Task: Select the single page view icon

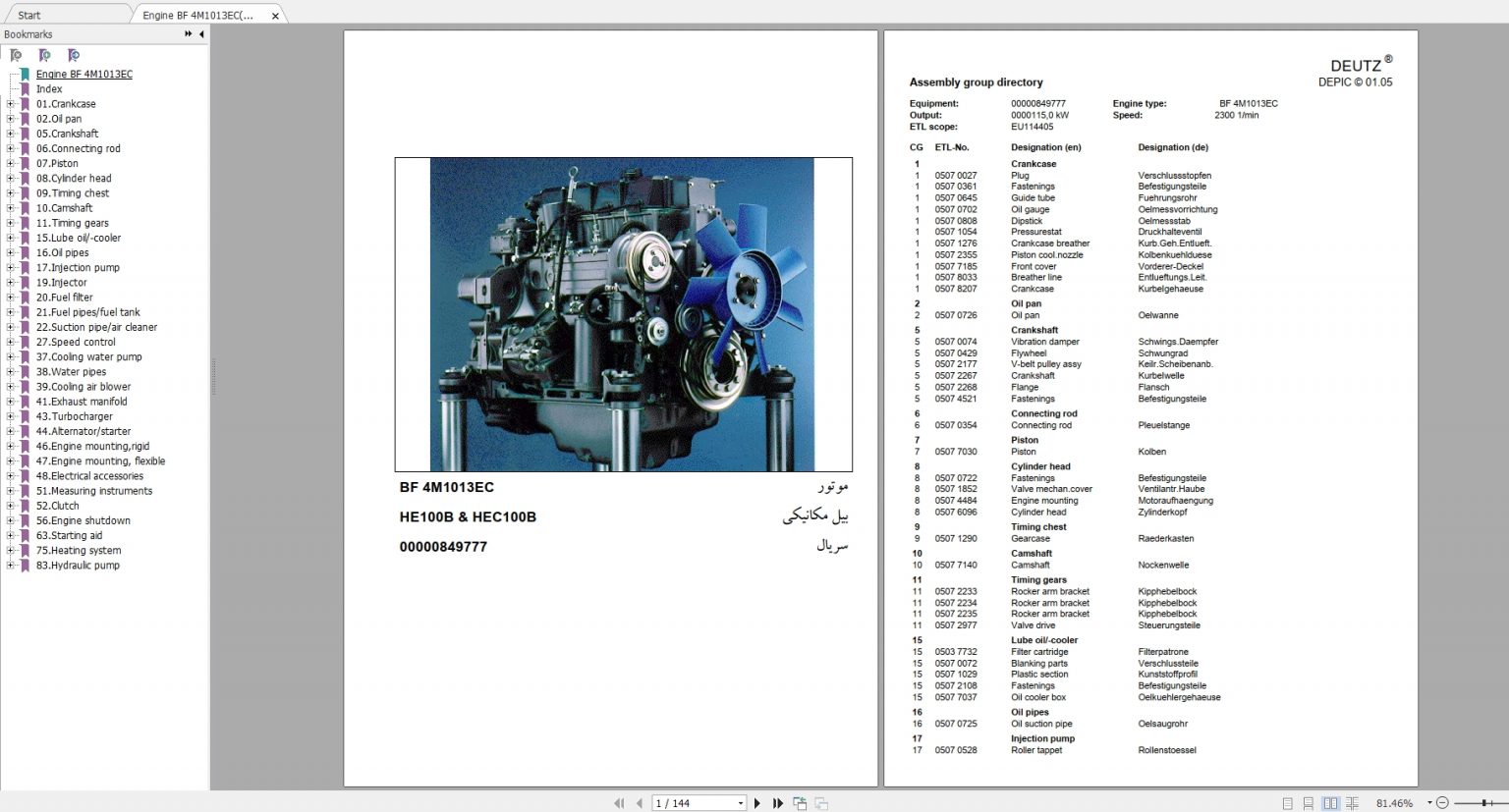Action: [1288, 802]
